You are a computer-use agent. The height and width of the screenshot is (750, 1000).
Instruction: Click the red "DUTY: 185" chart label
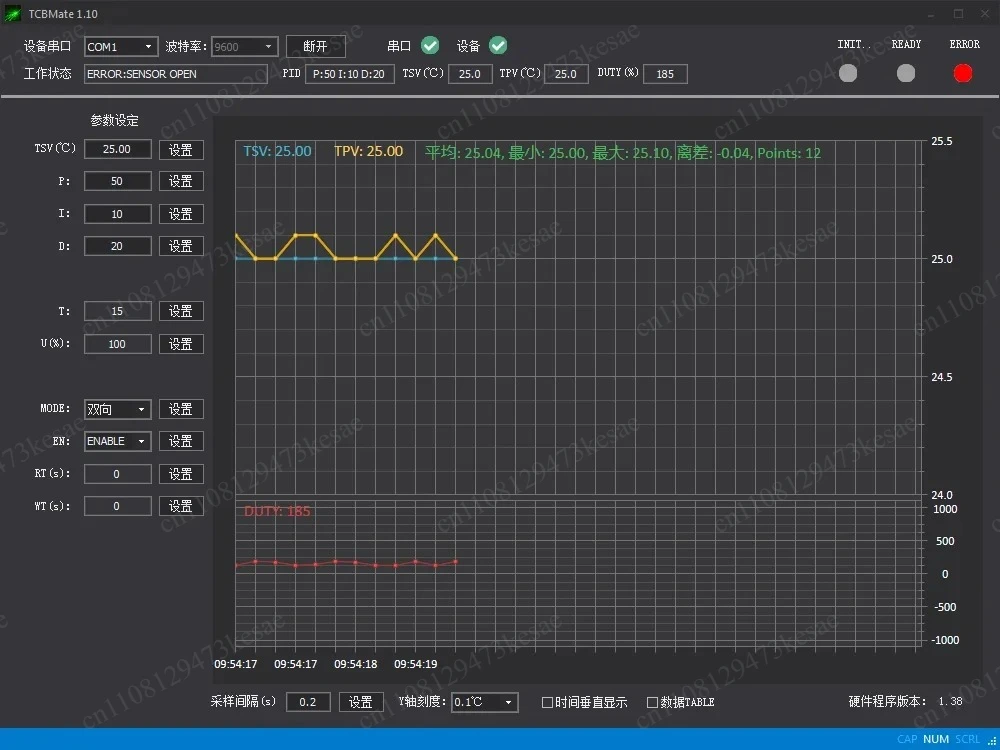(x=277, y=511)
